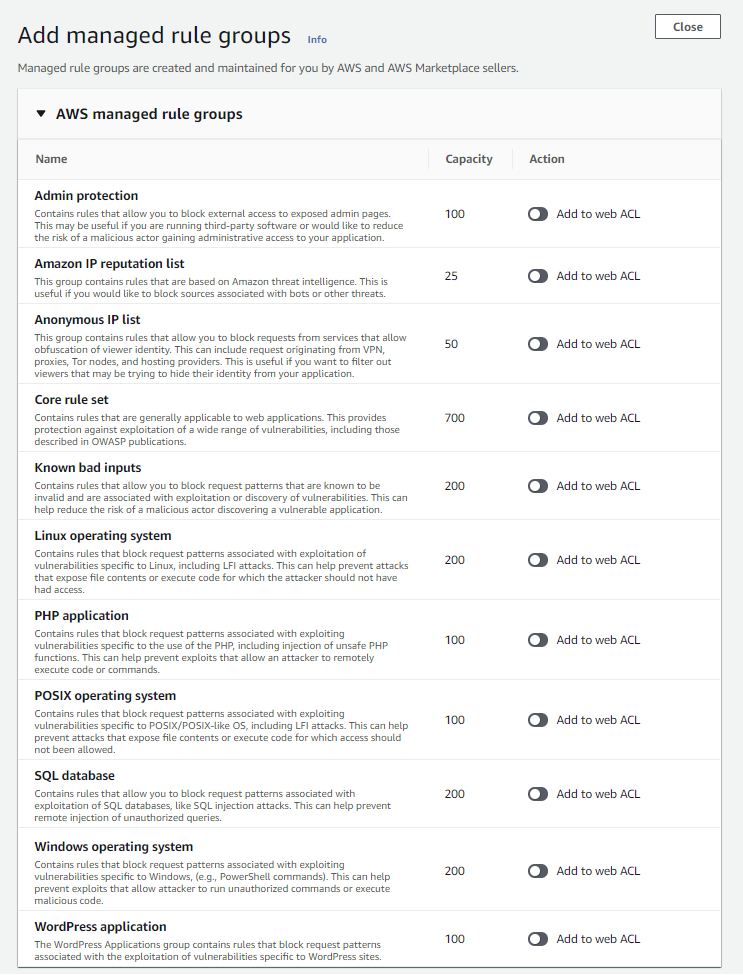Screen dimensions: 743x975
Task: Click the Close button
Action: (687, 27)
